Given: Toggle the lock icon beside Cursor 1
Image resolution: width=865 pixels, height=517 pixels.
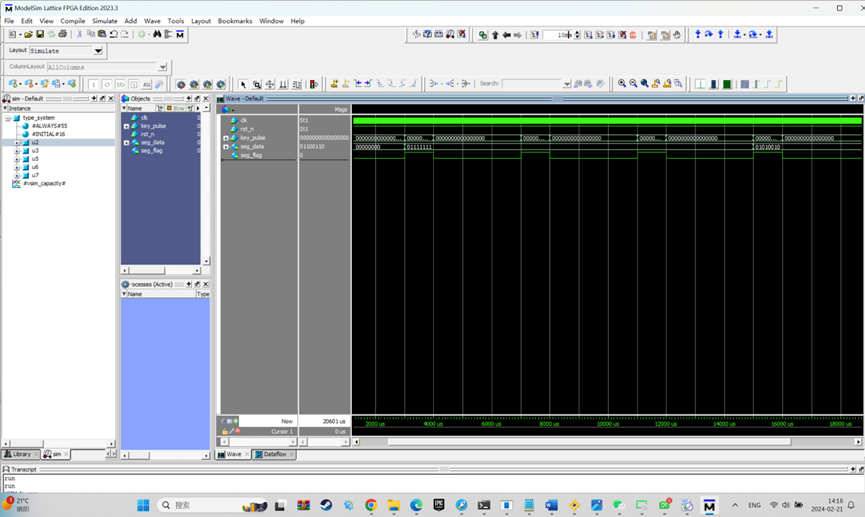Looking at the screenshot, I should [225, 431].
